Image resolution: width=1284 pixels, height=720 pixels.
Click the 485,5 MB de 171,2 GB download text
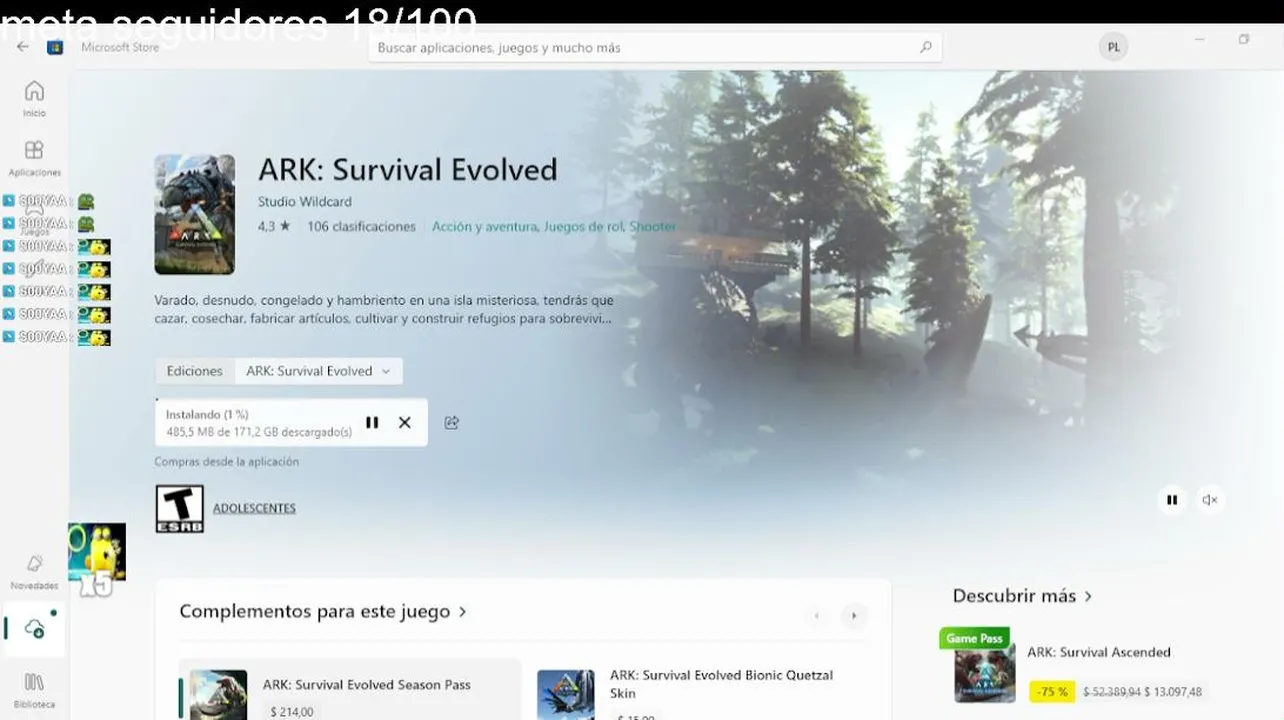(259, 432)
